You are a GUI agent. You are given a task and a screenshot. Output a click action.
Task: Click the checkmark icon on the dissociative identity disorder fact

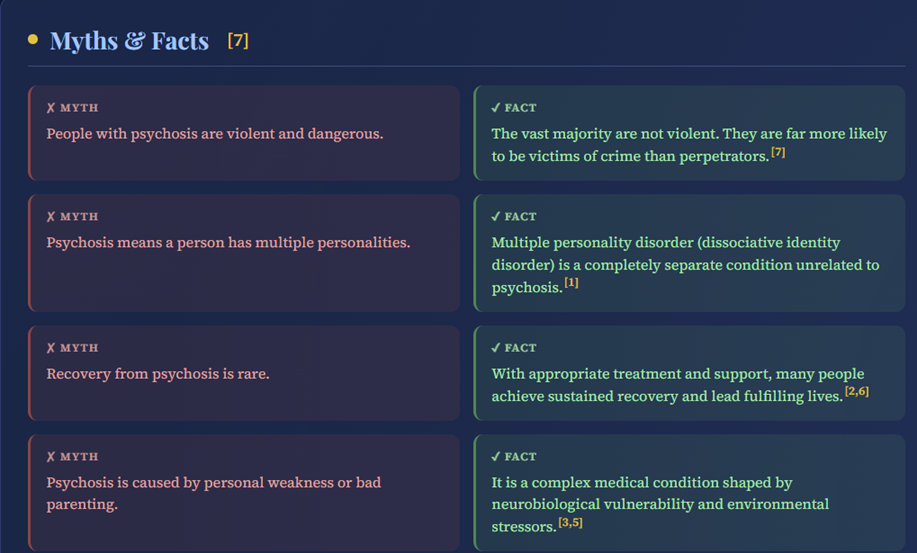[496, 217]
